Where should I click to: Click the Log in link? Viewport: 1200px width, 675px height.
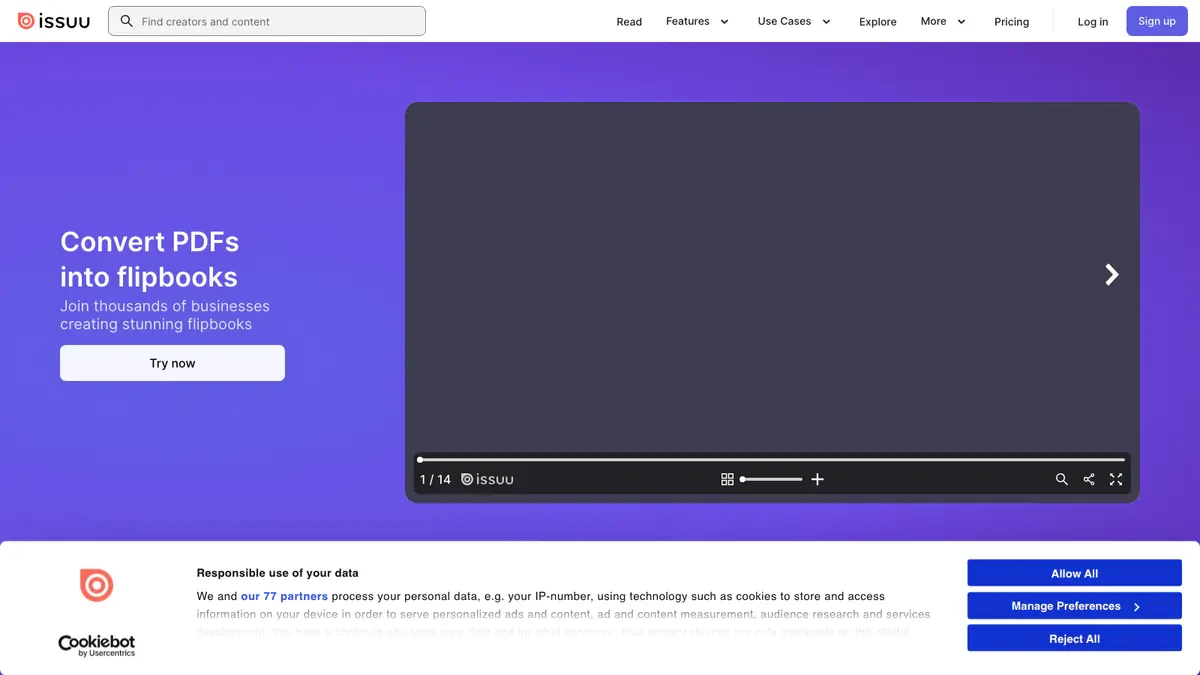point(1093,21)
